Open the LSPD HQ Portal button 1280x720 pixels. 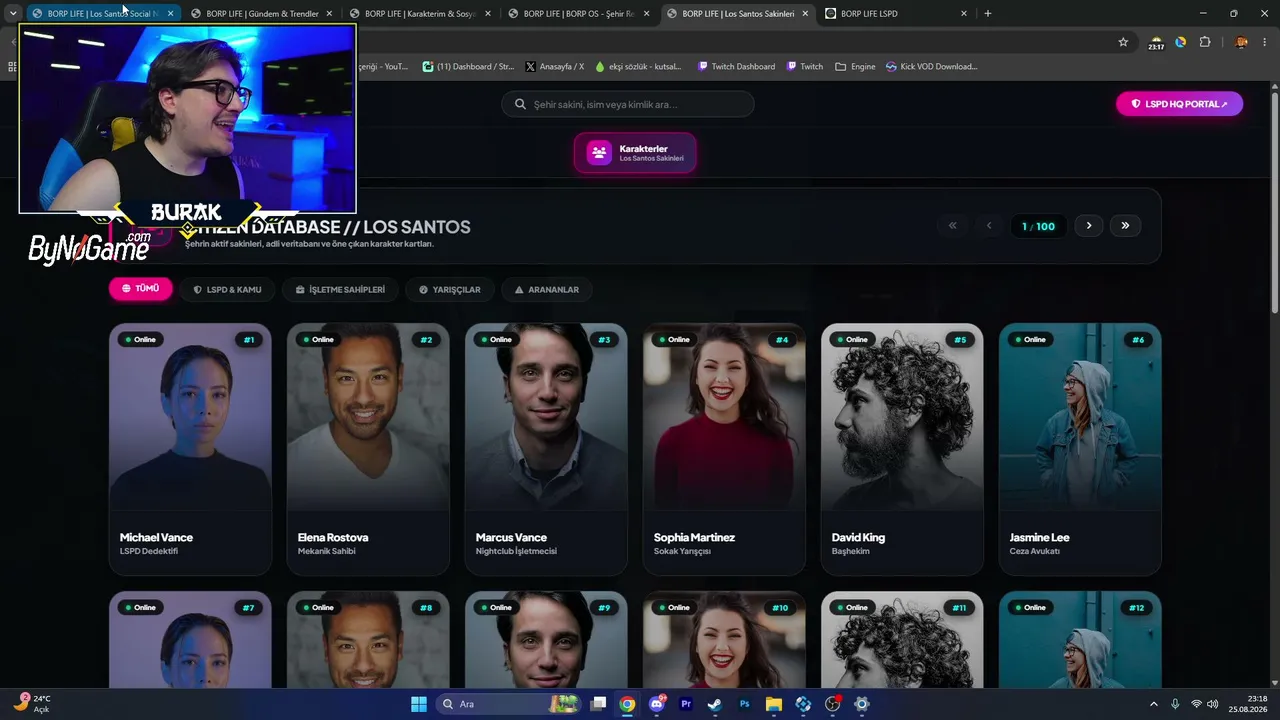pos(1179,104)
